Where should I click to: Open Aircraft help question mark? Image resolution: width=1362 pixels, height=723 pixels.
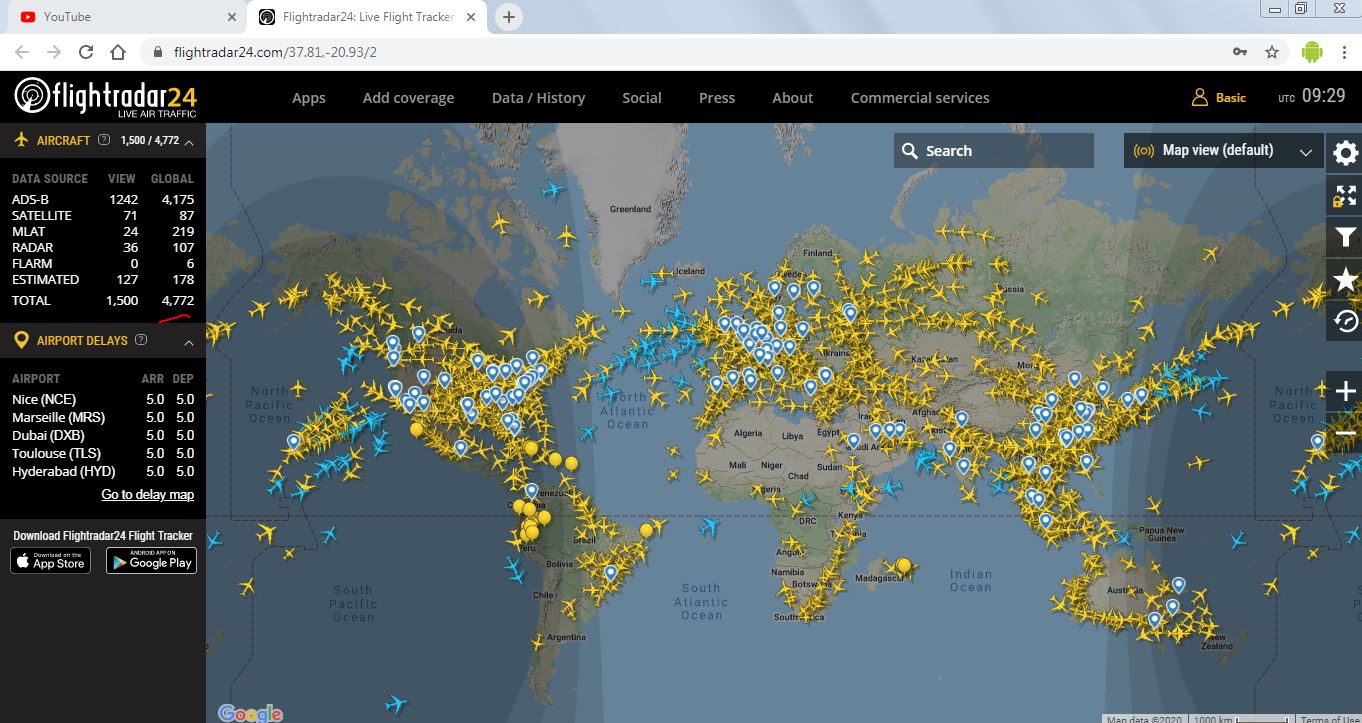(104, 140)
